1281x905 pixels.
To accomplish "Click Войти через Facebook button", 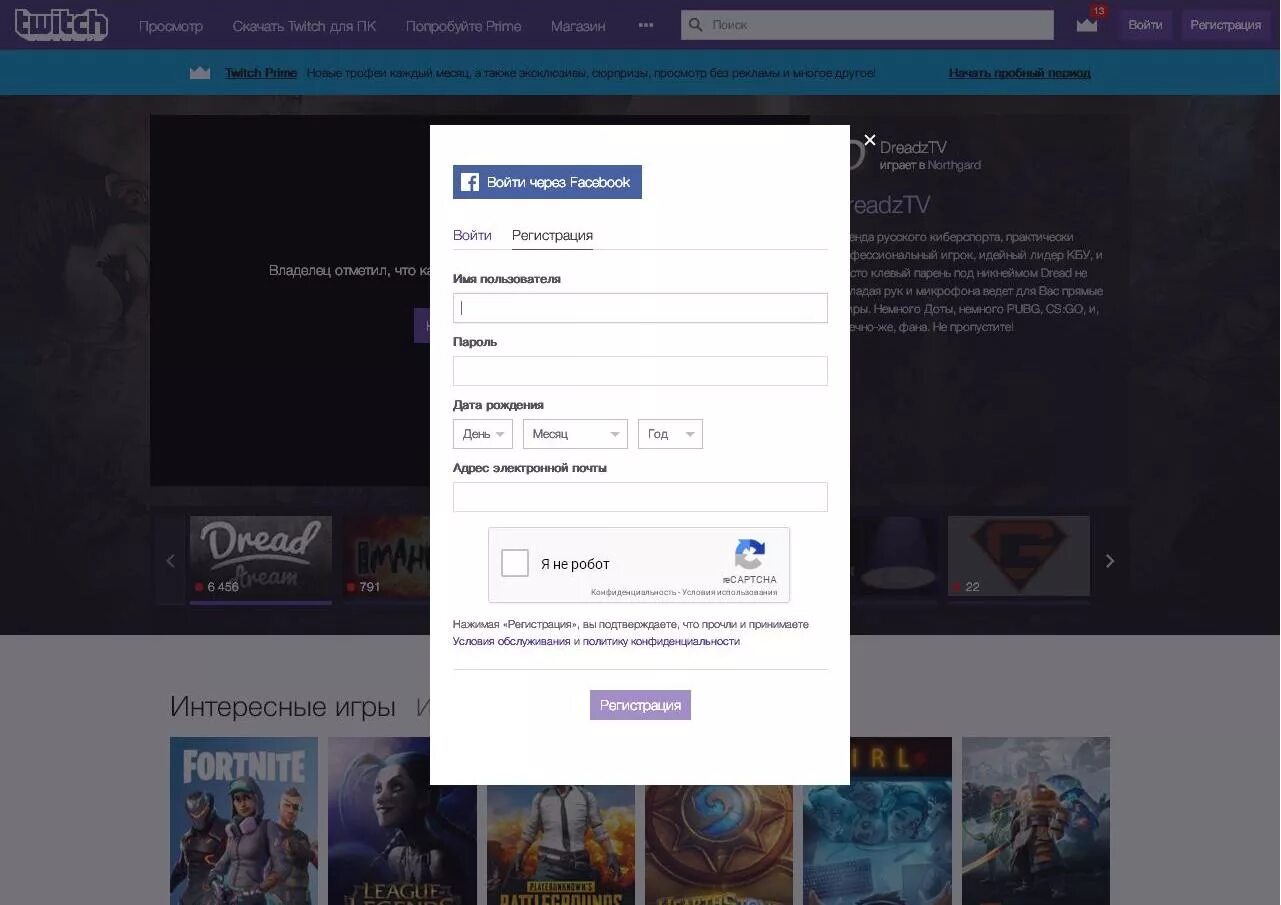I will coord(547,182).
